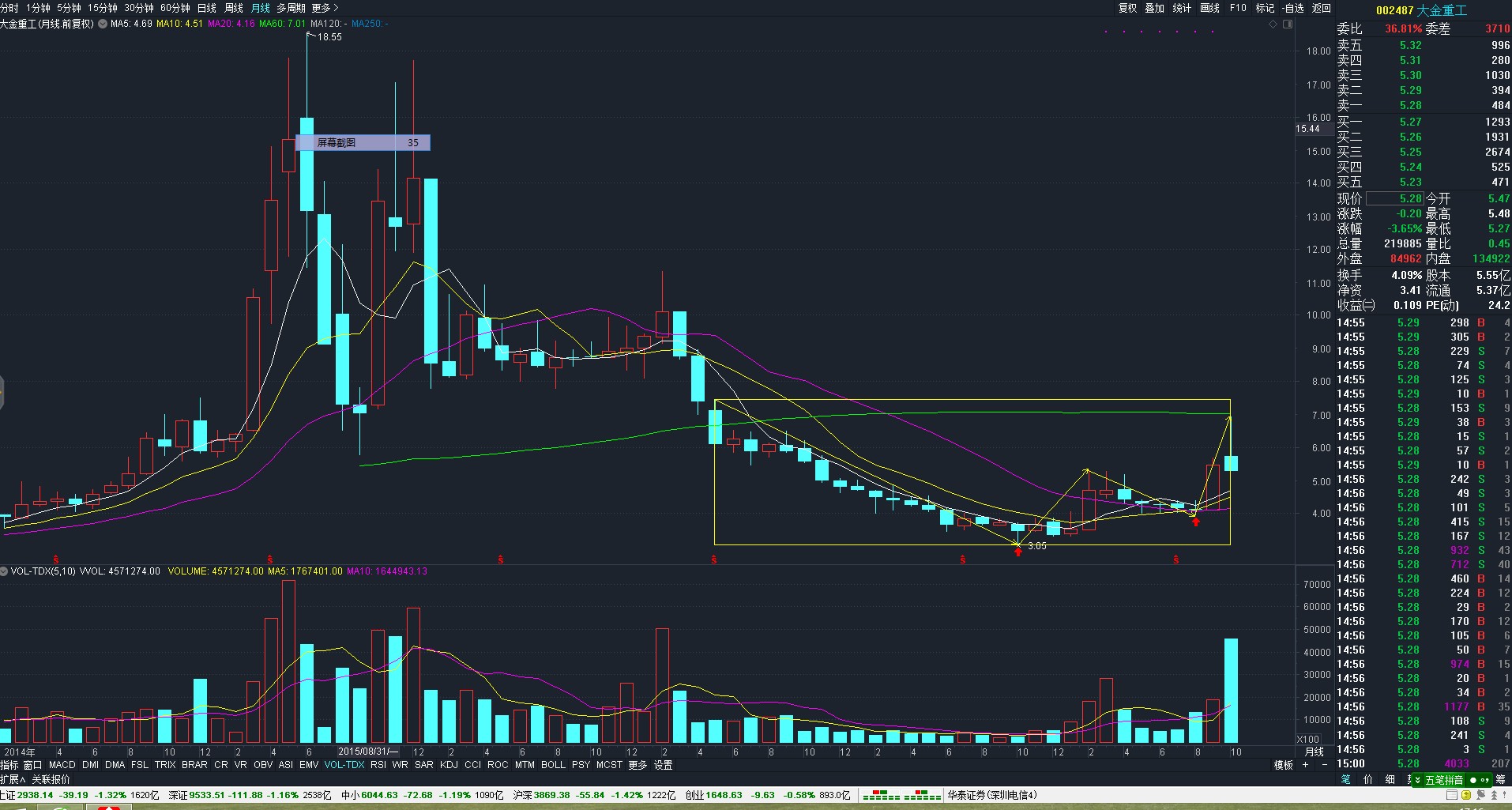Screen dimensions: 1512x810
Task: Select the VOL-TDX indicator tab
Action: pyautogui.click(x=344, y=765)
